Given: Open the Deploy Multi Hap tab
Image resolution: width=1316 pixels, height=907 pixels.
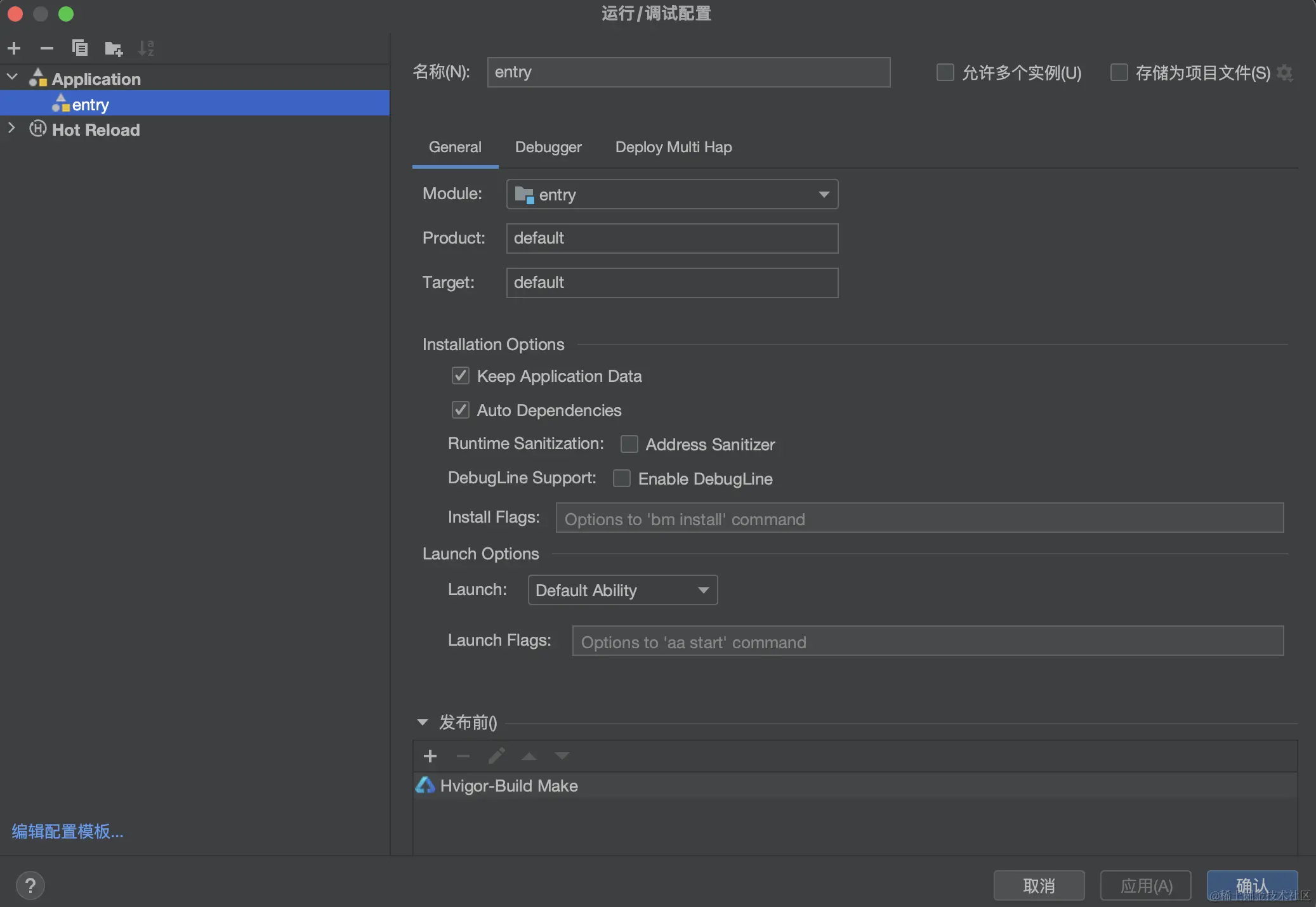Looking at the screenshot, I should click(x=673, y=147).
